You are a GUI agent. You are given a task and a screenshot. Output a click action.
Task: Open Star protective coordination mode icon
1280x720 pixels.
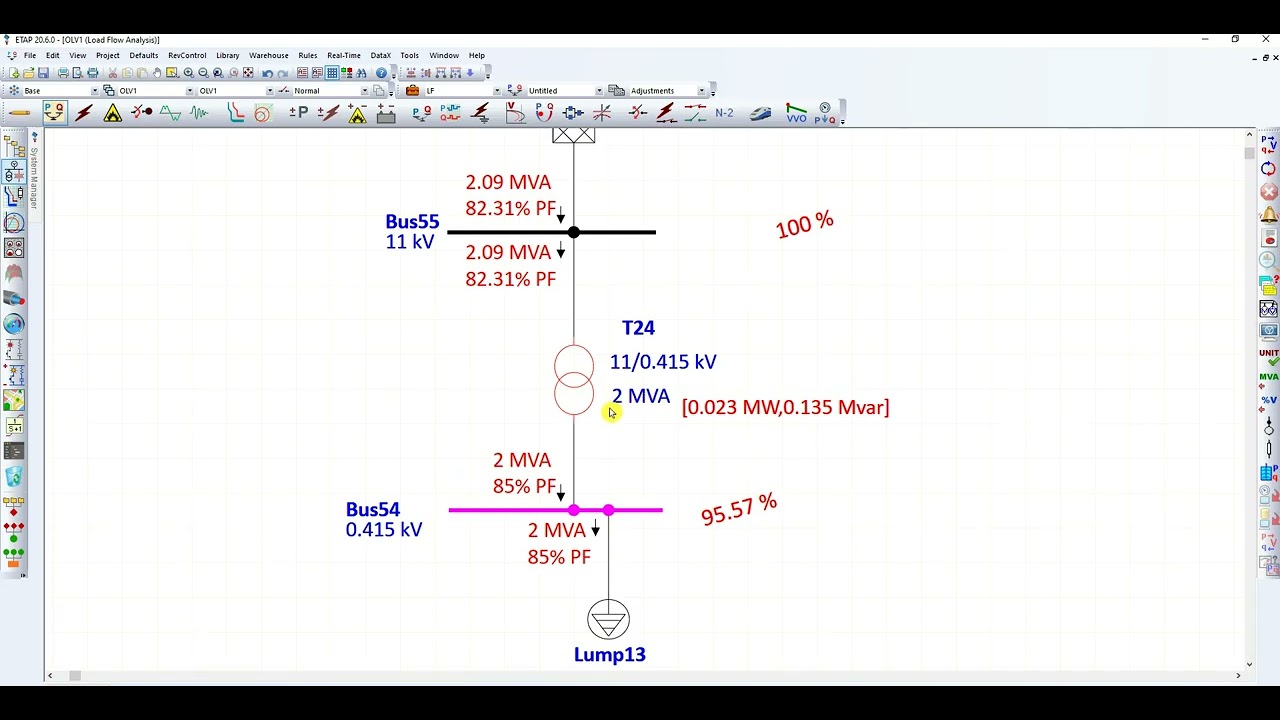pyautogui.click(x=236, y=113)
